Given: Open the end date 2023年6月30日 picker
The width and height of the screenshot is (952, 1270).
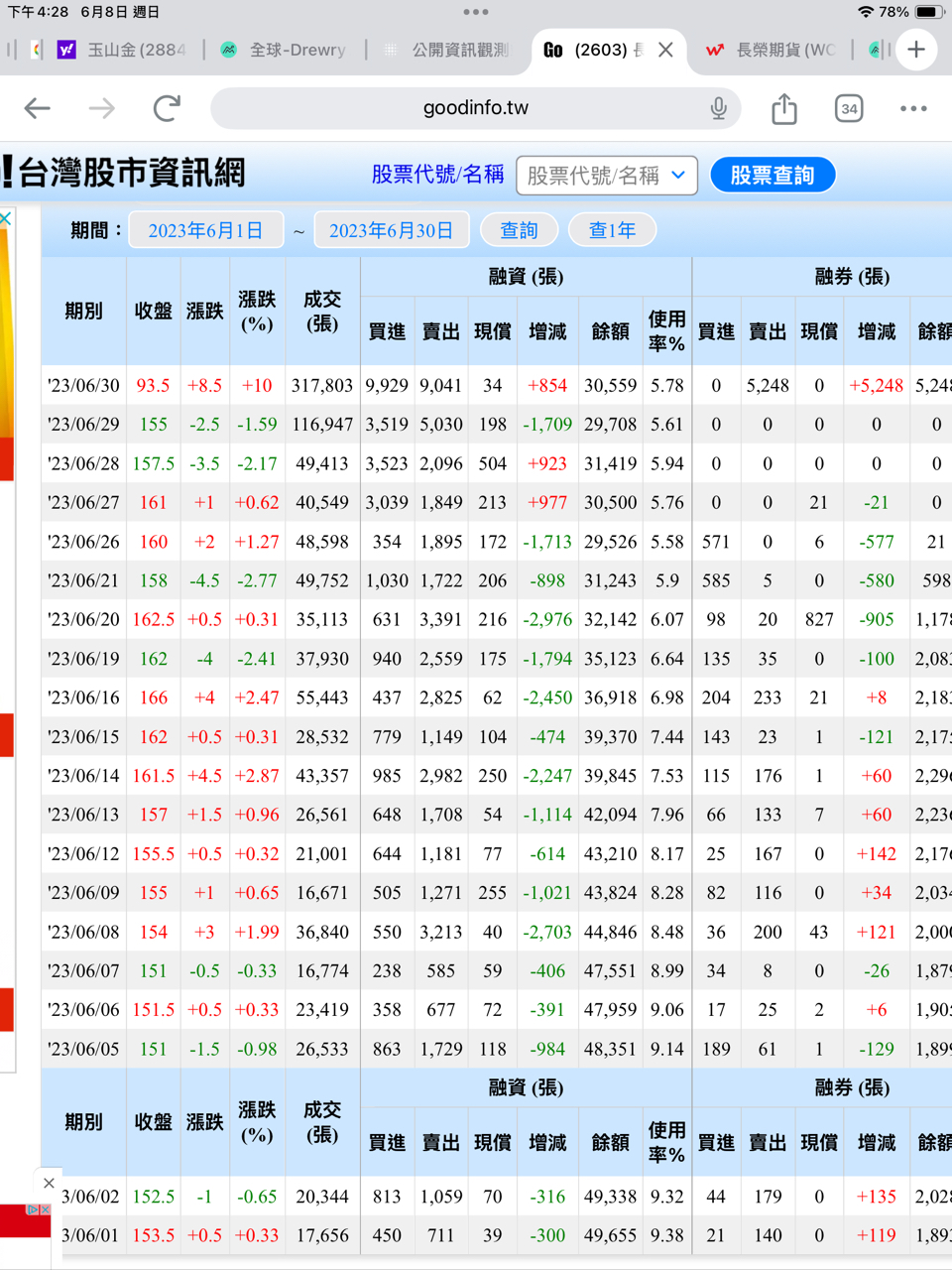Looking at the screenshot, I should coord(391,230).
